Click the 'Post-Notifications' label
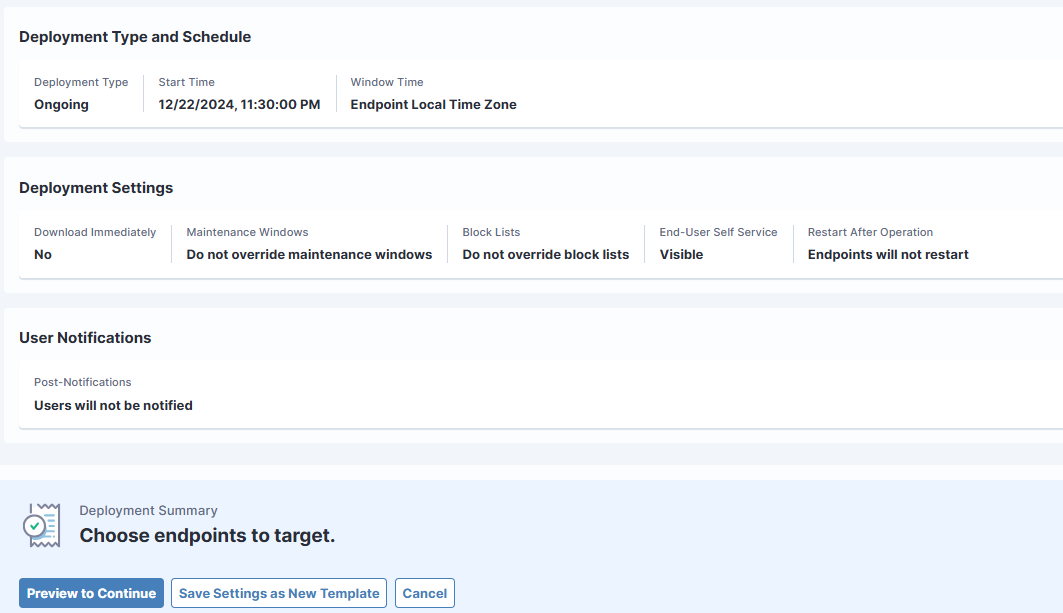The image size is (1063, 613). pyautogui.click(x=83, y=382)
